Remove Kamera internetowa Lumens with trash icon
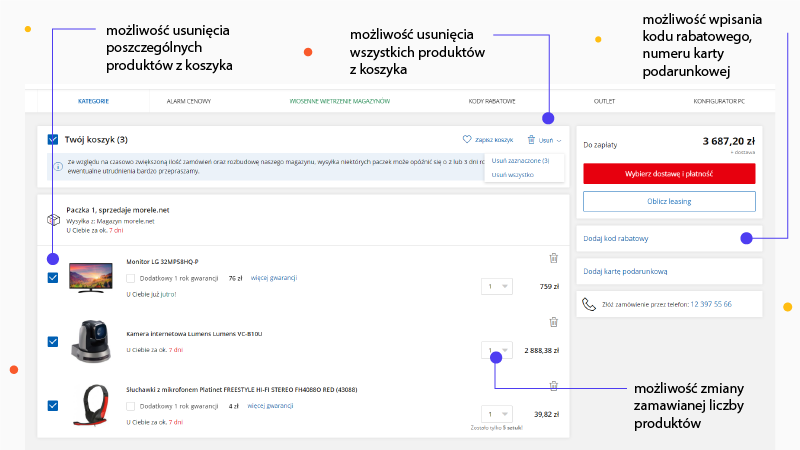 coord(553,322)
